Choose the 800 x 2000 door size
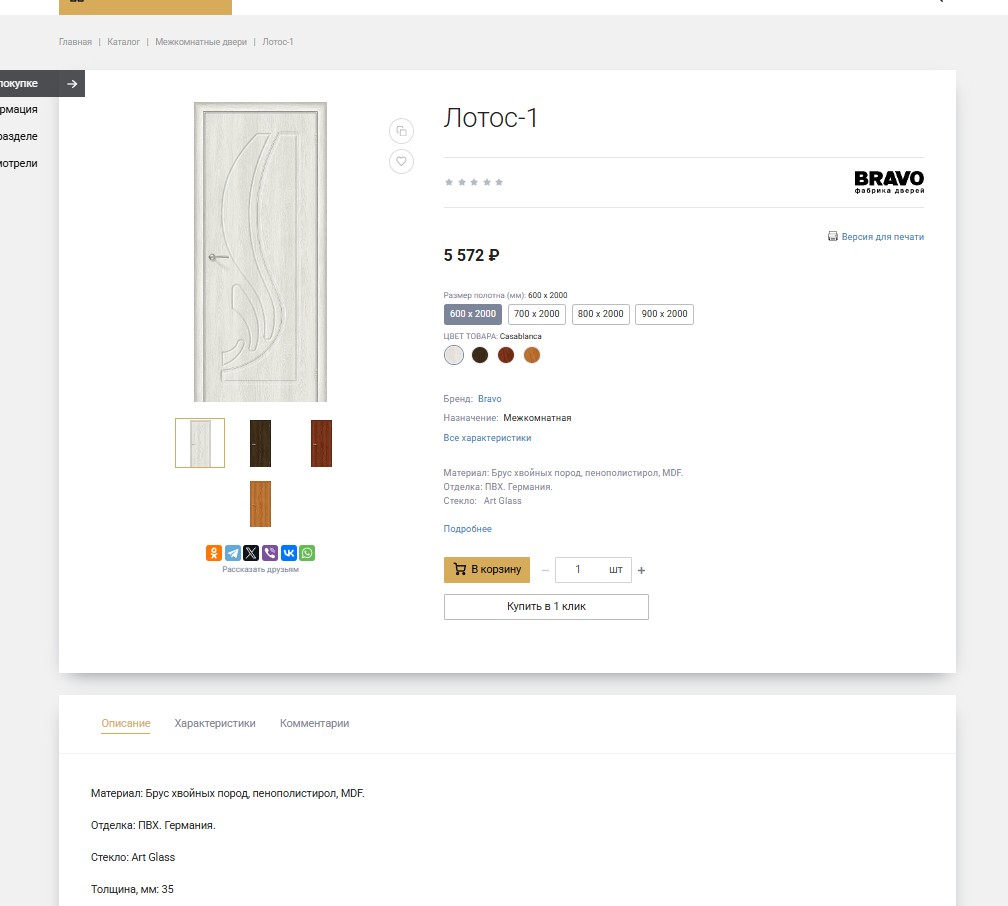Viewport: 1008px width, 906px height. tap(600, 314)
